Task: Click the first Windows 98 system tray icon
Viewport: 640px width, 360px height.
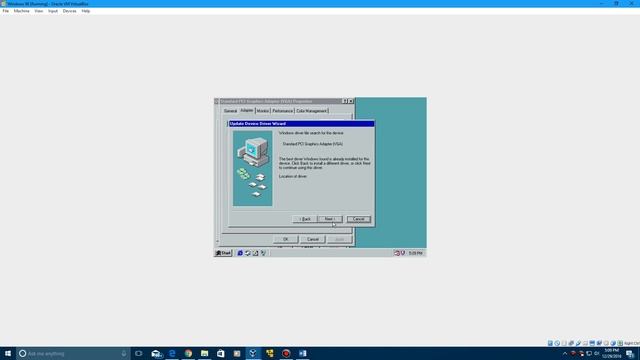Action: pyautogui.click(x=396, y=253)
